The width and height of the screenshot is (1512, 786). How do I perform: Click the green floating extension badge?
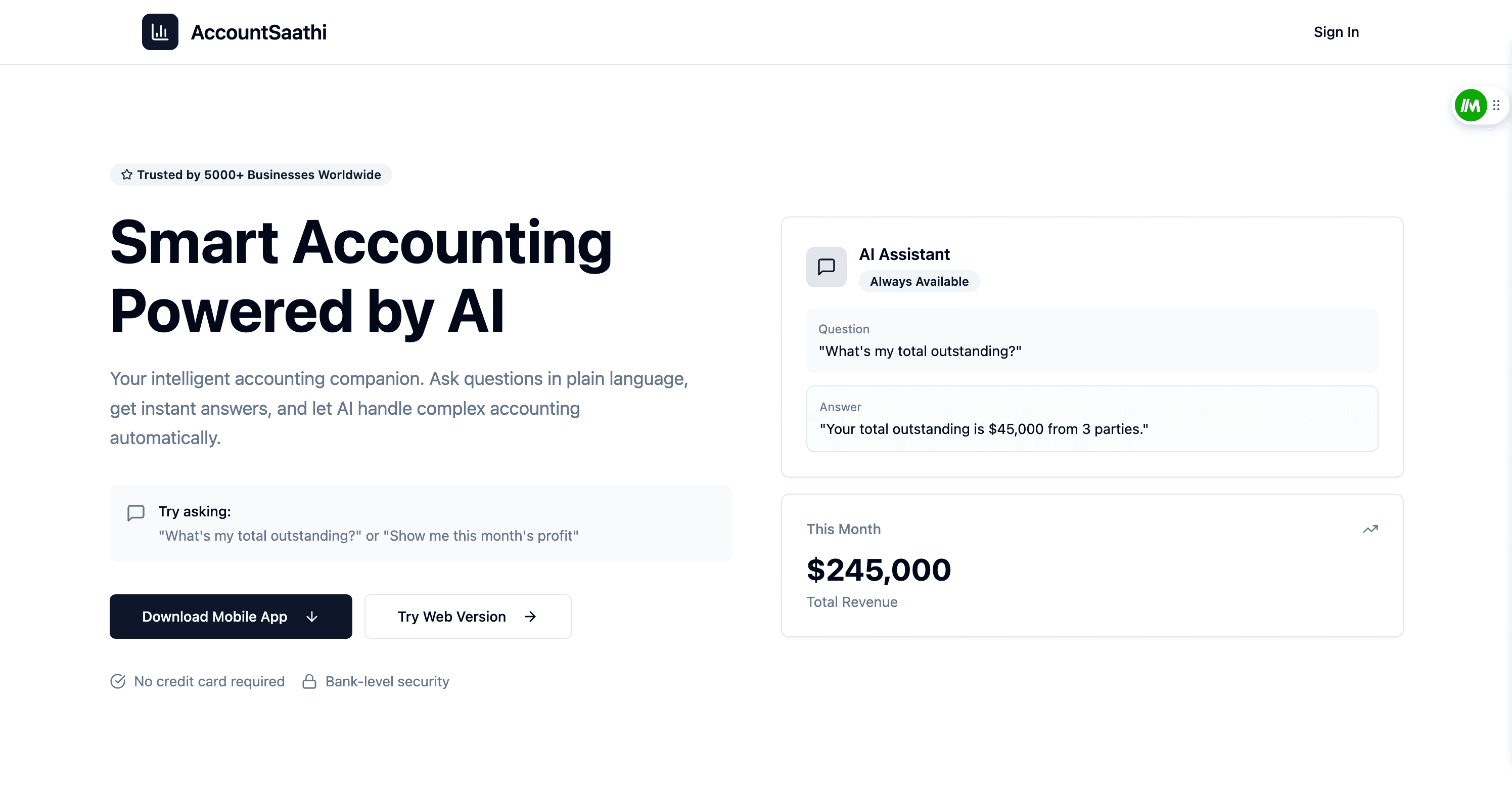1470,106
